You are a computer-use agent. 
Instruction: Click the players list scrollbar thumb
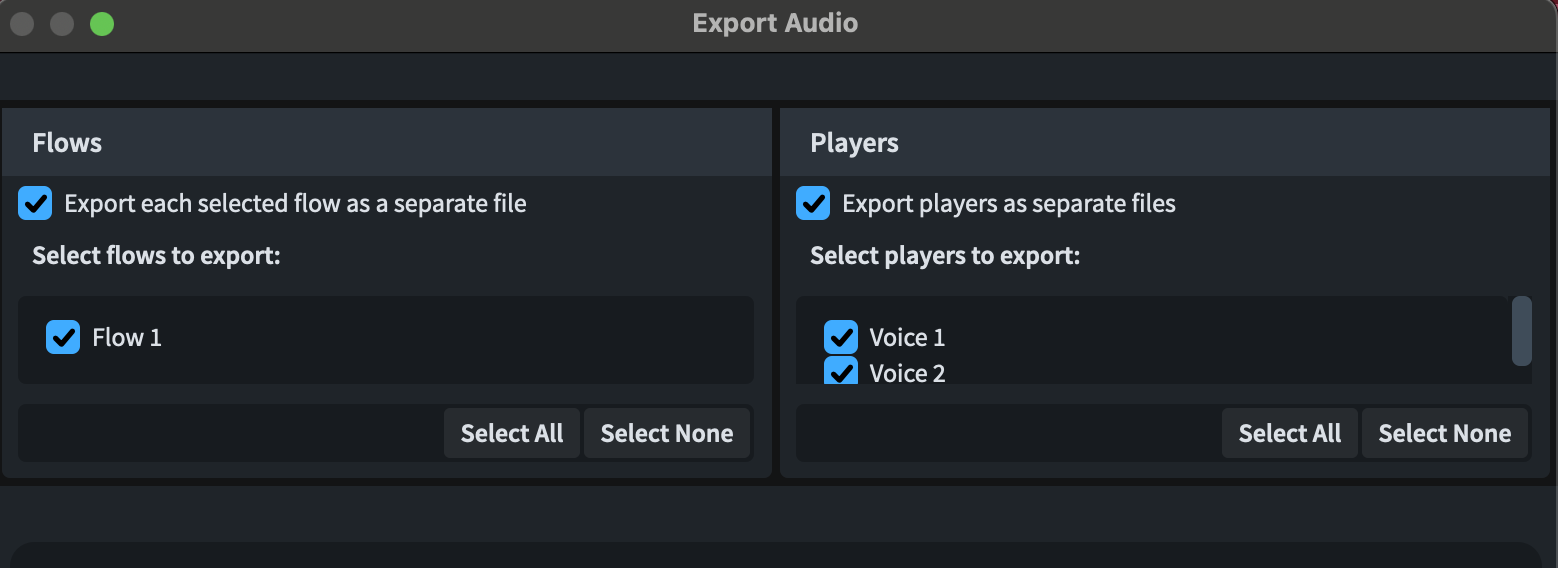(1521, 331)
